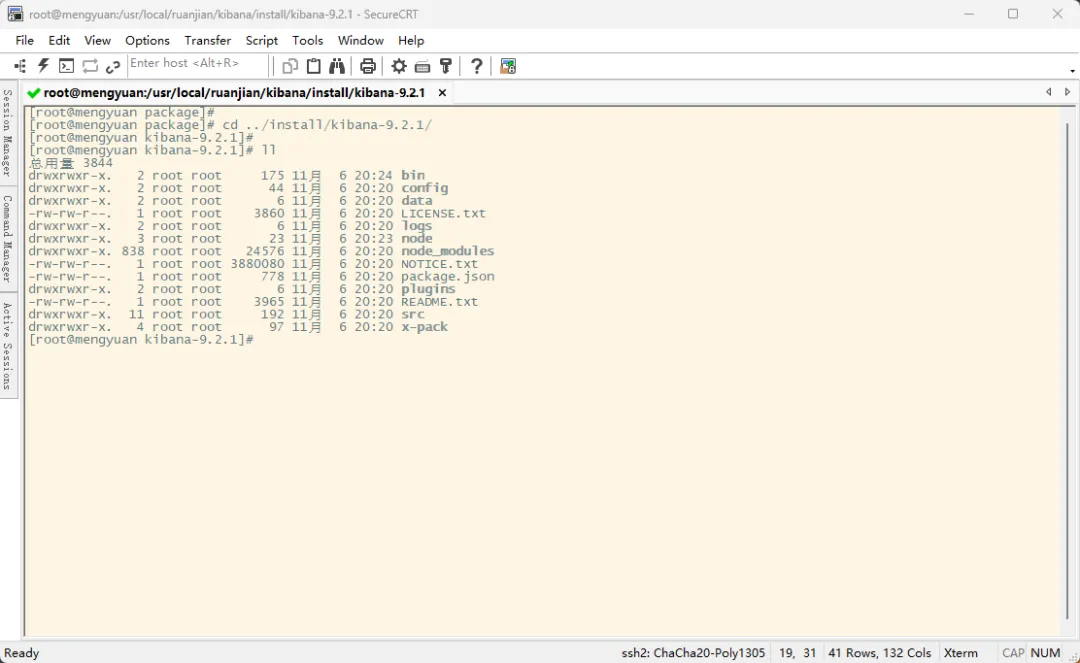Click the LICENSE.txt file name

pos(444,213)
